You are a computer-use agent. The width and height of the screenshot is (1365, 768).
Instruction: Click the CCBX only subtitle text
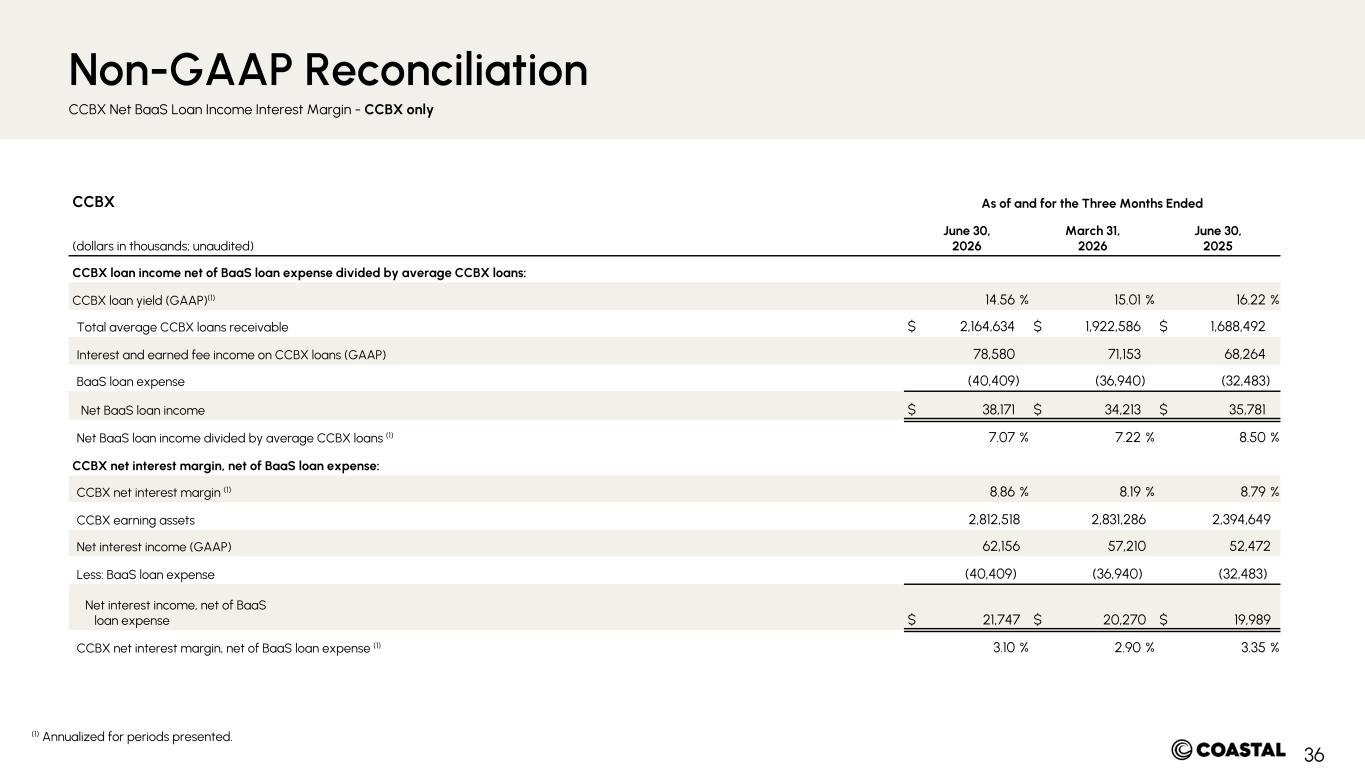399,110
